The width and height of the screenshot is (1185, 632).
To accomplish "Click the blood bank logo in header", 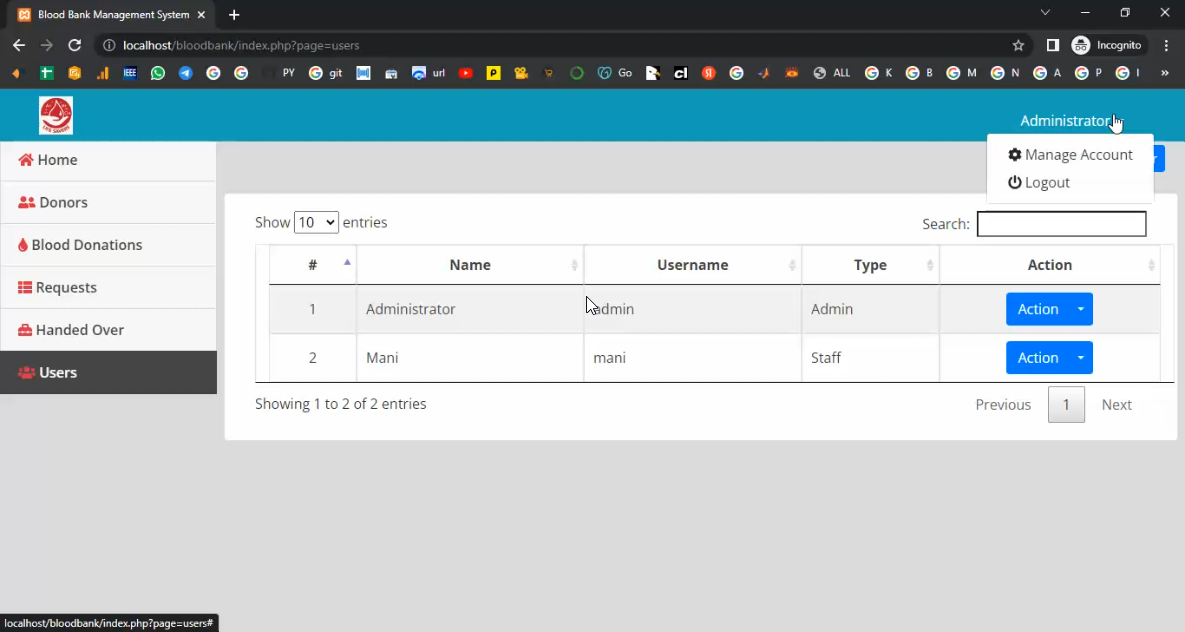I will [x=56, y=116].
